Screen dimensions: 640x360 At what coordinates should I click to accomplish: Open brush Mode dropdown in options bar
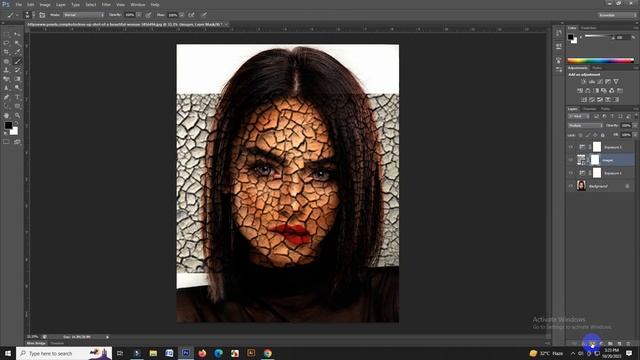(x=84, y=15)
